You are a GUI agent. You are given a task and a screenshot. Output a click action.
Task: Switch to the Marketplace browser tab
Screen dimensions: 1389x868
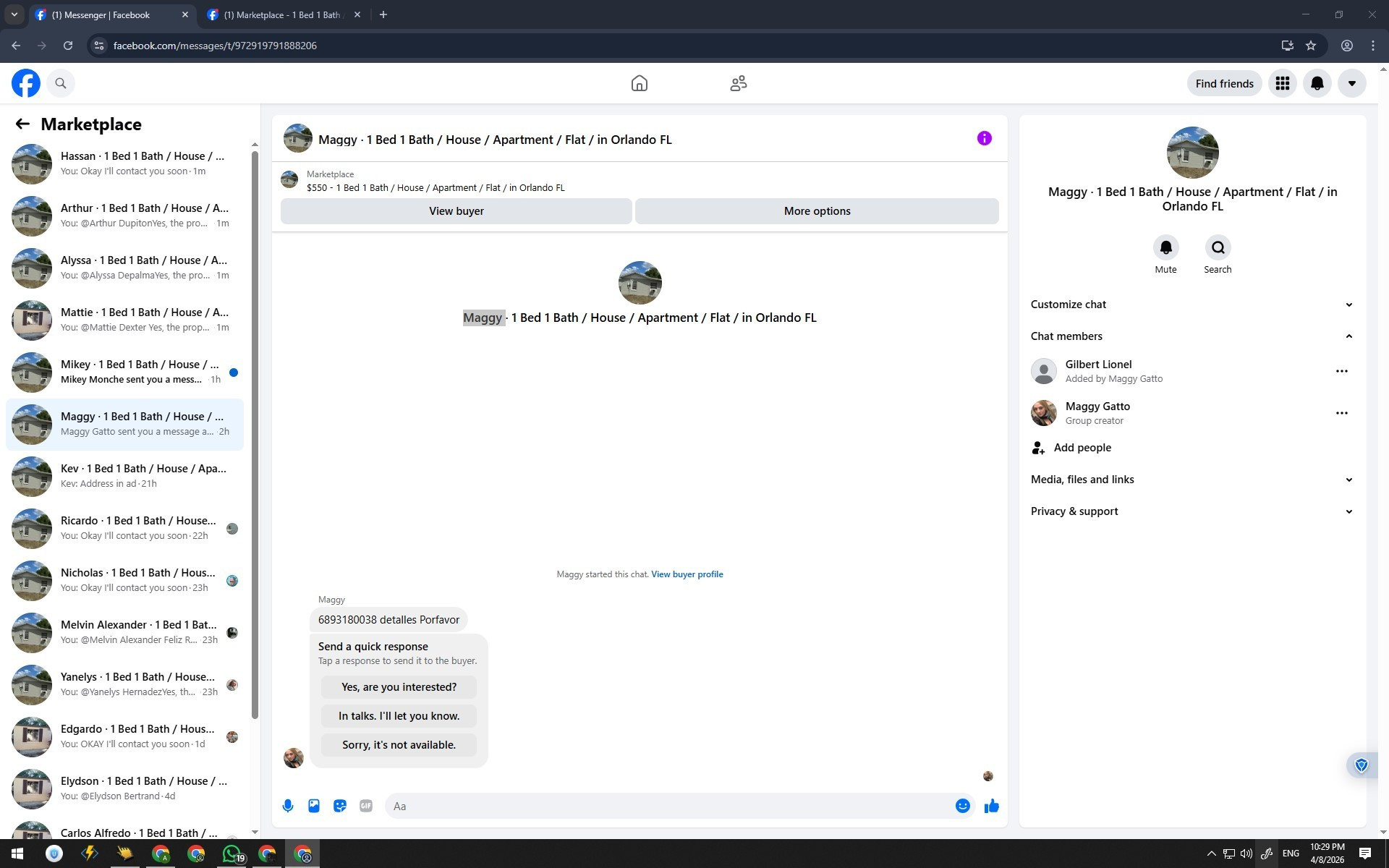pos(282,14)
